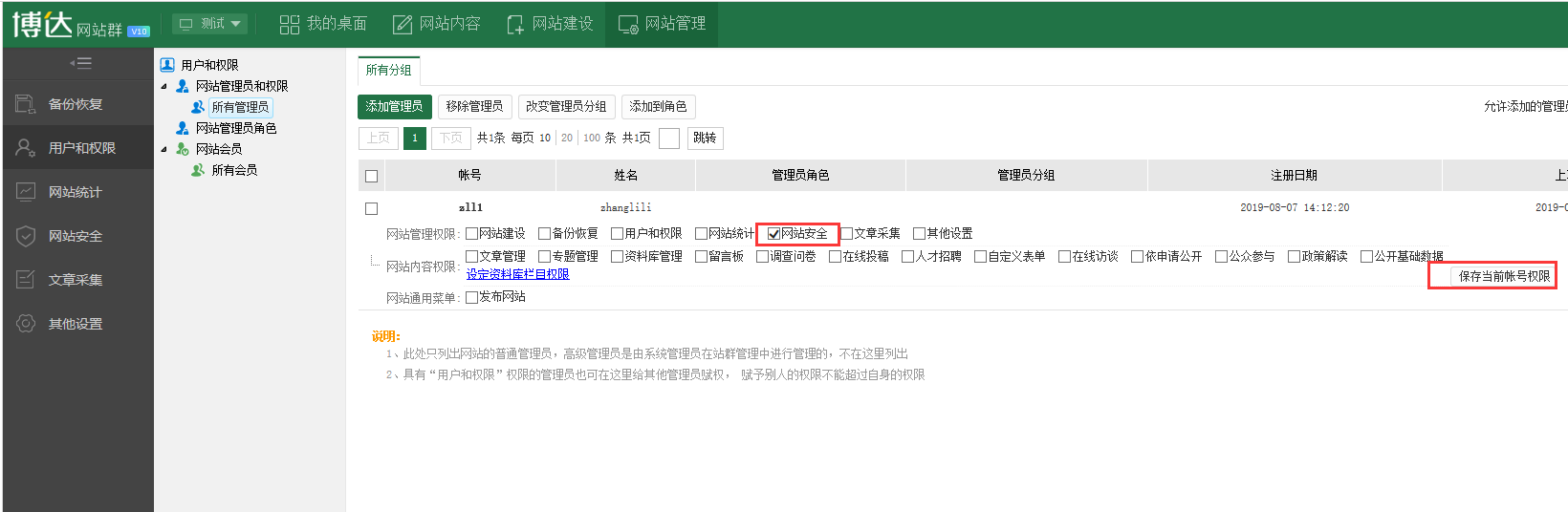Open the 设定资料库栏目权限 link
This screenshot has width=1568, height=512.
(x=517, y=274)
